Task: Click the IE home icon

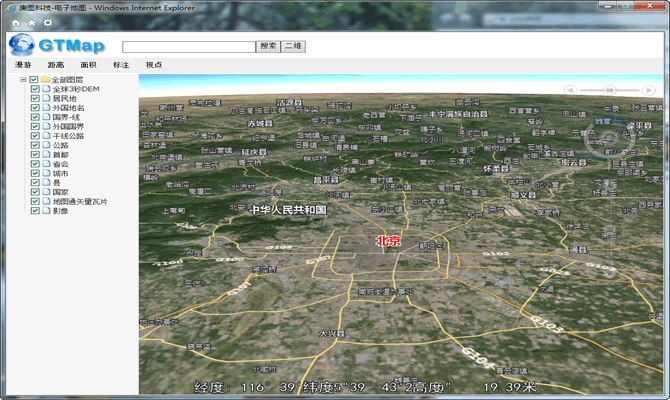Action: pyautogui.click(x=16, y=22)
